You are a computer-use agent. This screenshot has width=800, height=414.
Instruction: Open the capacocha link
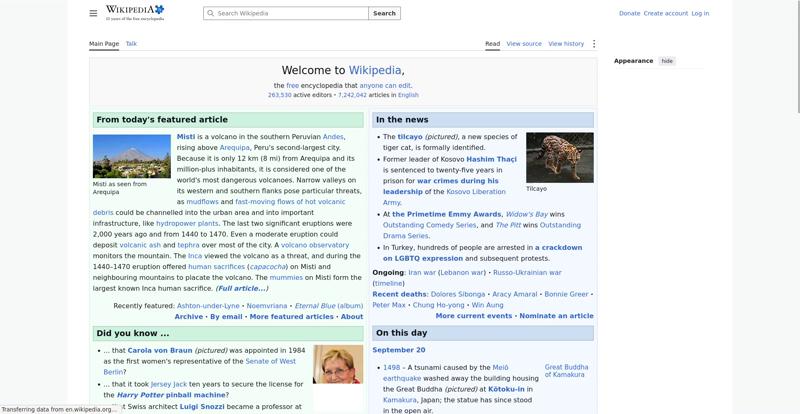coord(266,266)
